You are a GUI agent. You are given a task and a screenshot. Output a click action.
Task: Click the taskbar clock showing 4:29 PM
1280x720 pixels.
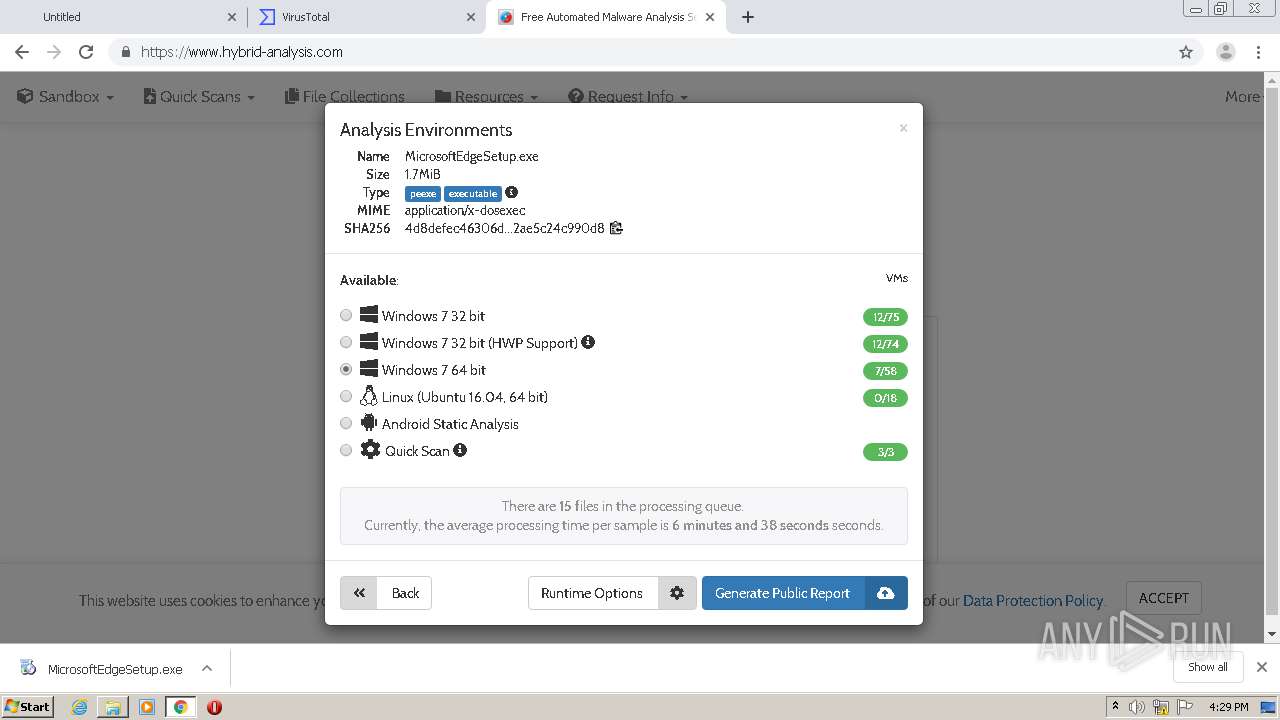[1228, 707]
